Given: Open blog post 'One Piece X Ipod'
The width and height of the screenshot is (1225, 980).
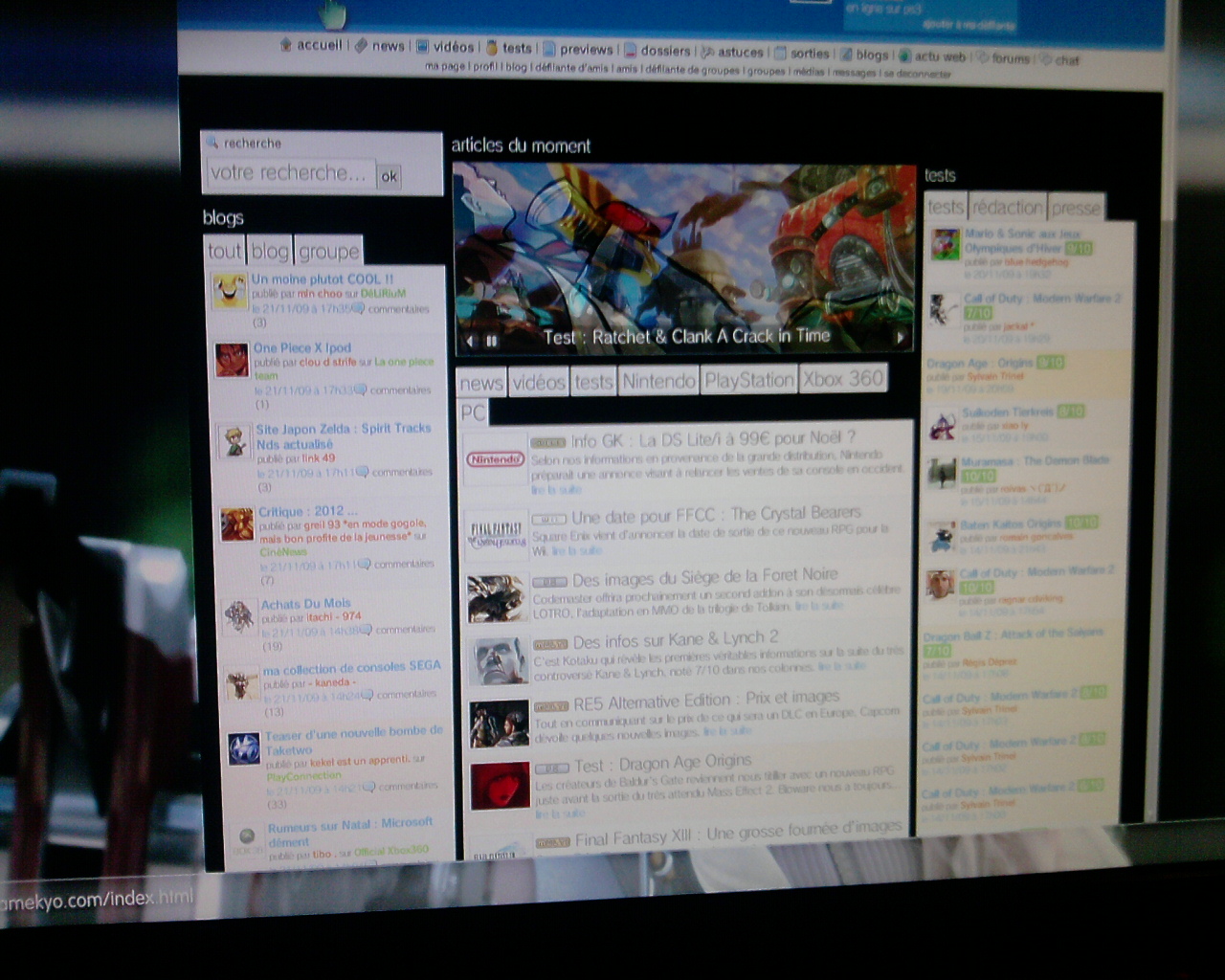Looking at the screenshot, I should [x=302, y=348].
